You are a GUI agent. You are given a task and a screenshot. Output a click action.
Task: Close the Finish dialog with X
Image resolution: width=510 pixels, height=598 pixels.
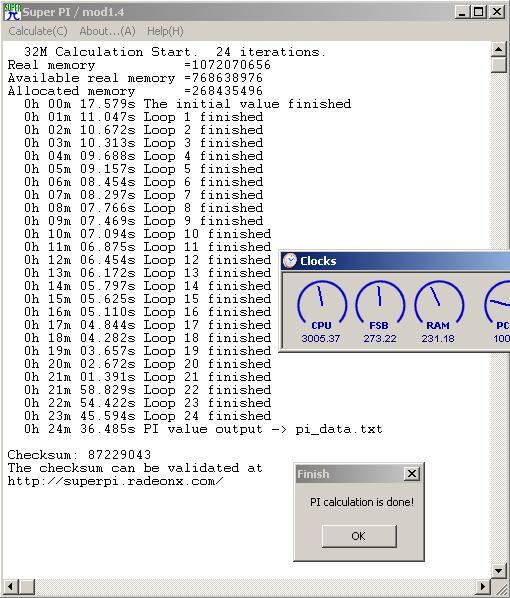tap(412, 474)
